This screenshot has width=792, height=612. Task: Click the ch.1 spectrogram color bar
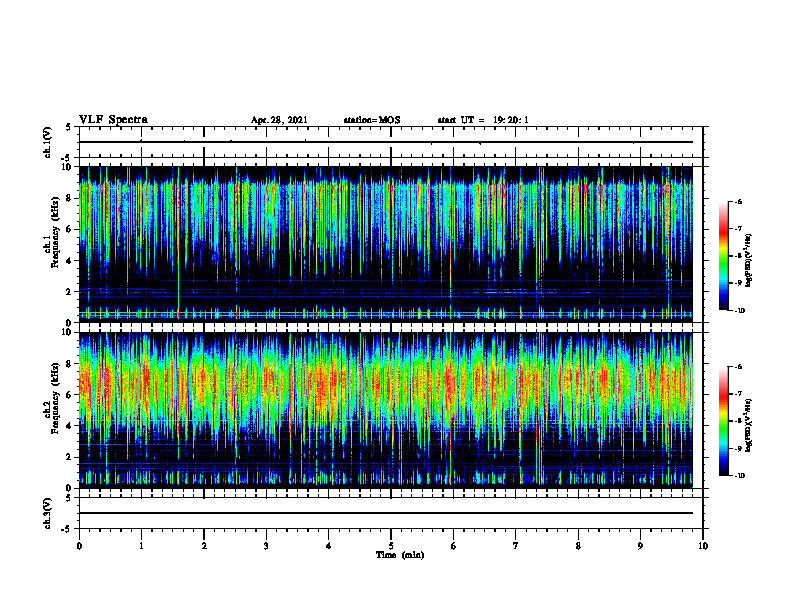coord(724,256)
